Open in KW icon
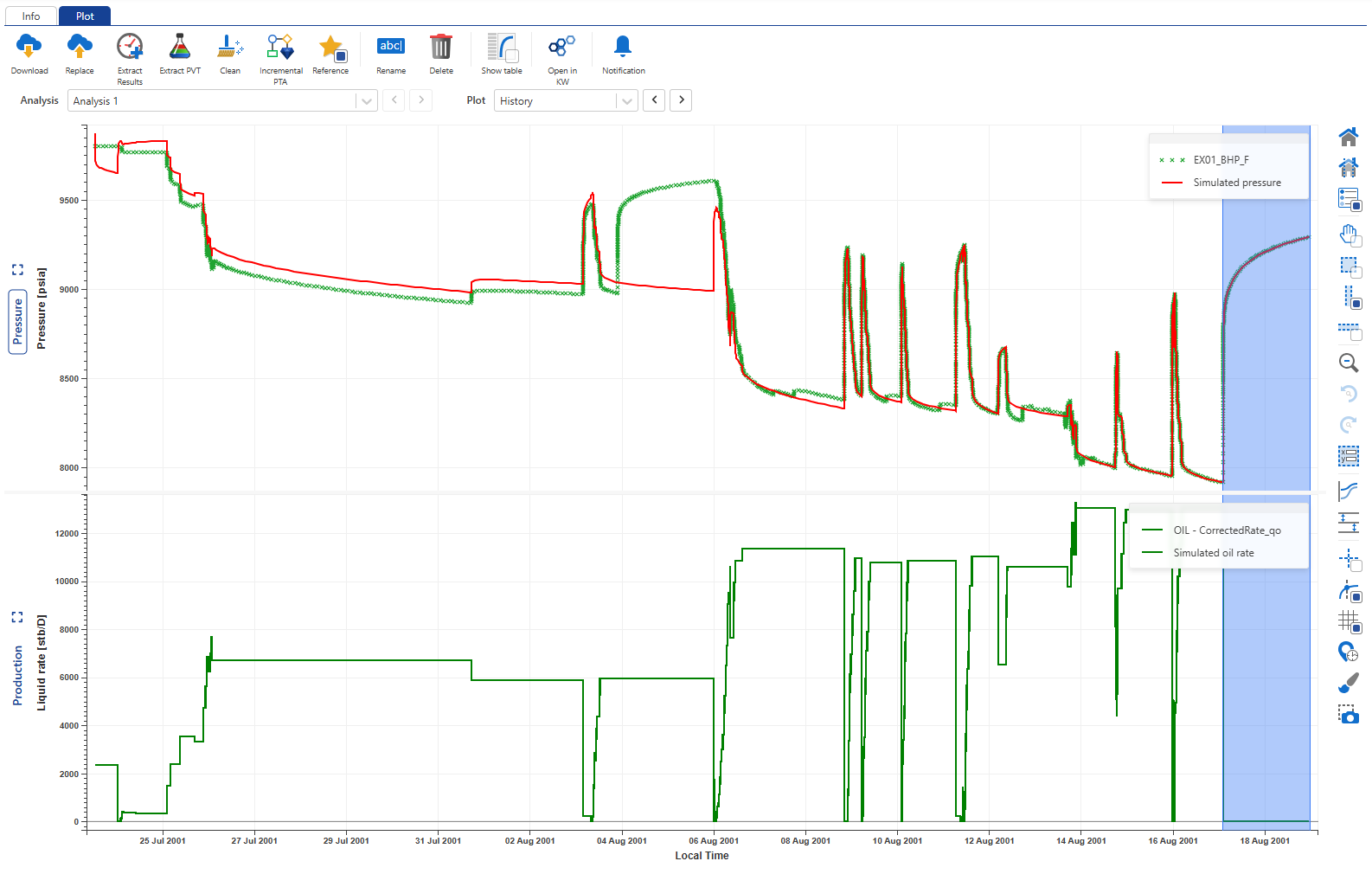Viewport: 1372px width, 874px height. coord(562,48)
